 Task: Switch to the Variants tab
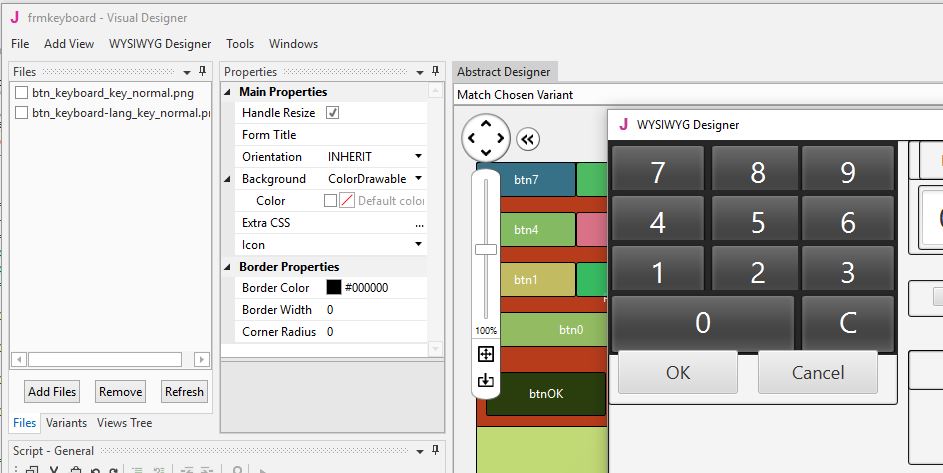pos(66,423)
